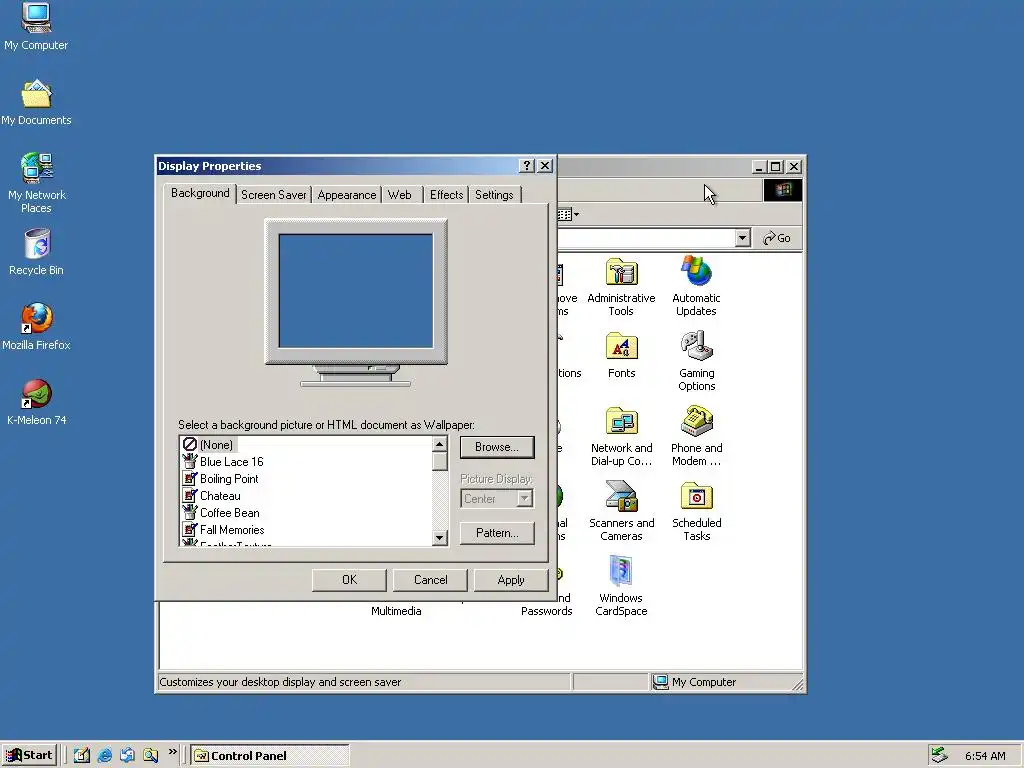Click Show Desktop quick launch icon
The image size is (1024, 768).
82,756
